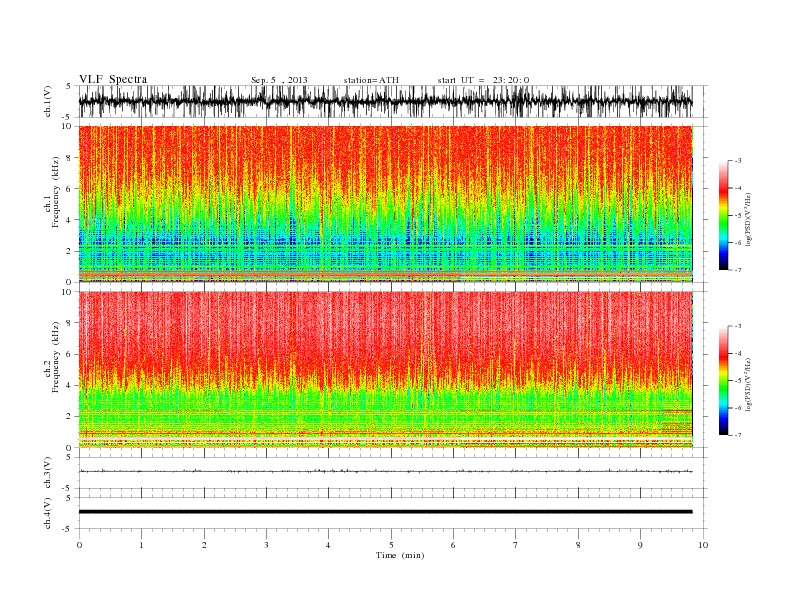
Task: Click the "ch.3(V)" axis label
Action: pos(48,475)
